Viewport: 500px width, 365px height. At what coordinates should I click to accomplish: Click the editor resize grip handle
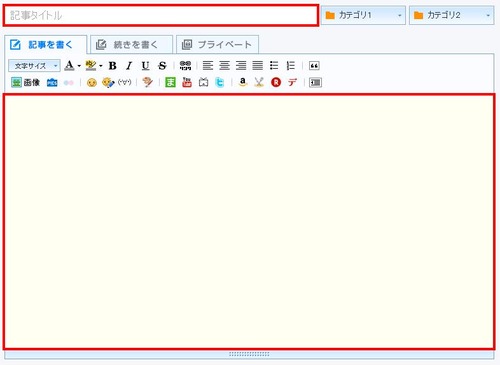(x=249, y=354)
